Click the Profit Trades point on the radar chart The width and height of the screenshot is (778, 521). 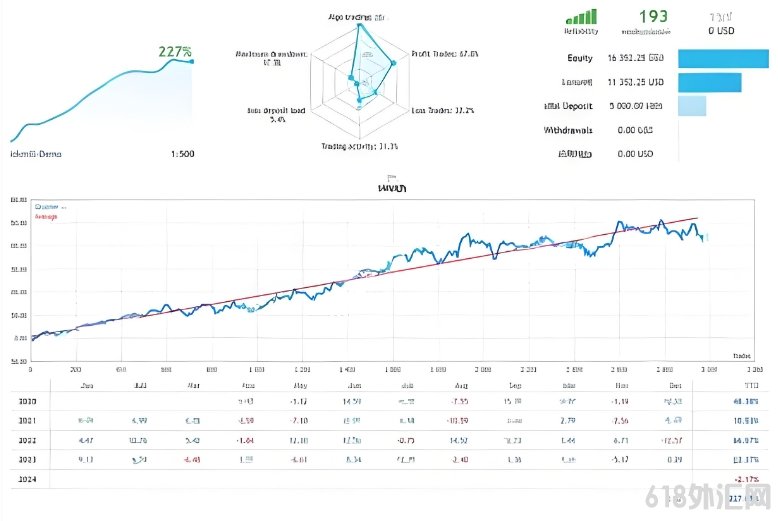[393, 63]
